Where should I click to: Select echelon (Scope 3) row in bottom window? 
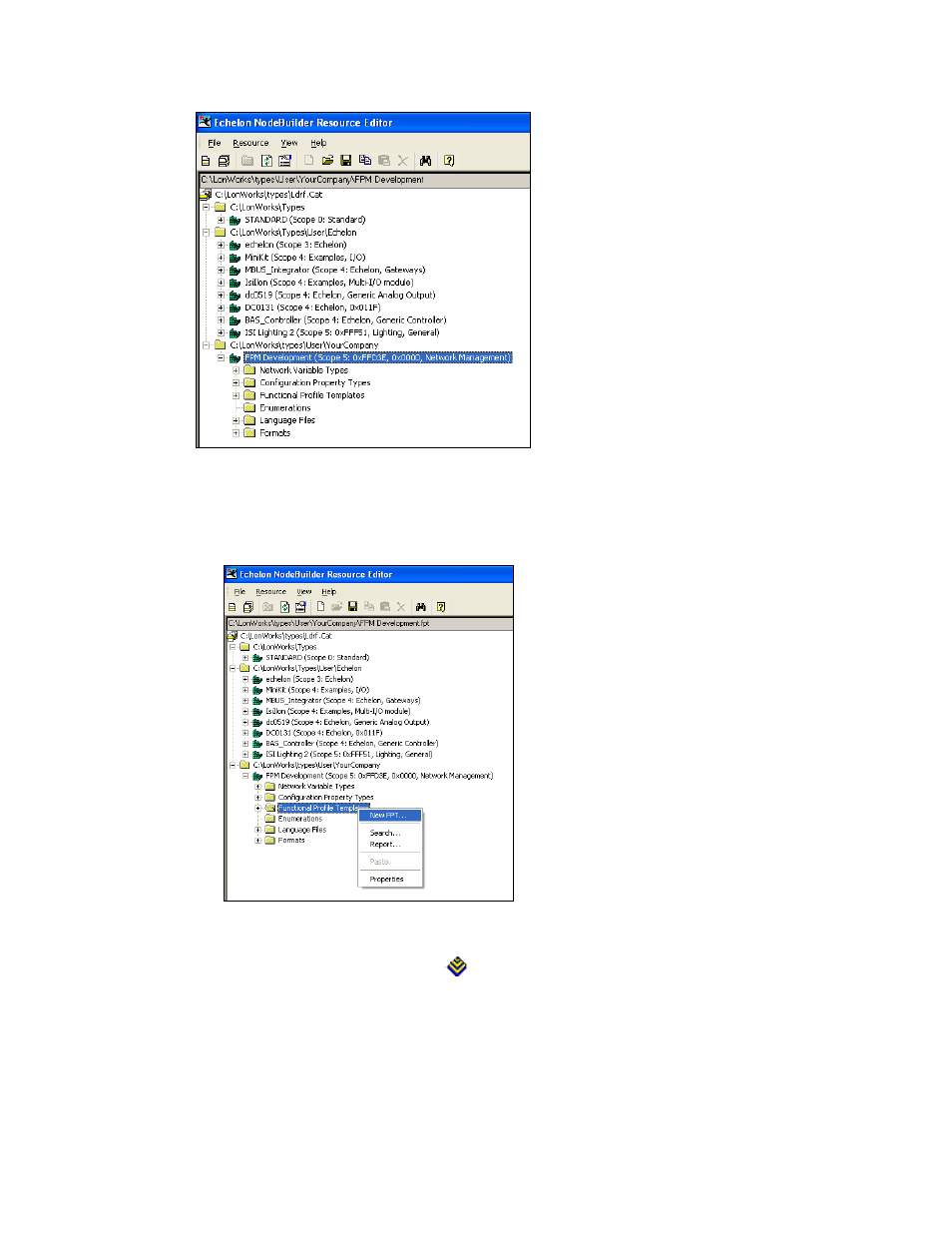[x=309, y=679]
